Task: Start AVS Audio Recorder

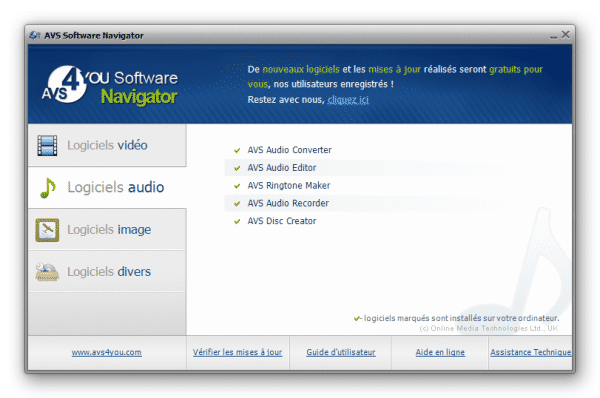Action: [288, 203]
